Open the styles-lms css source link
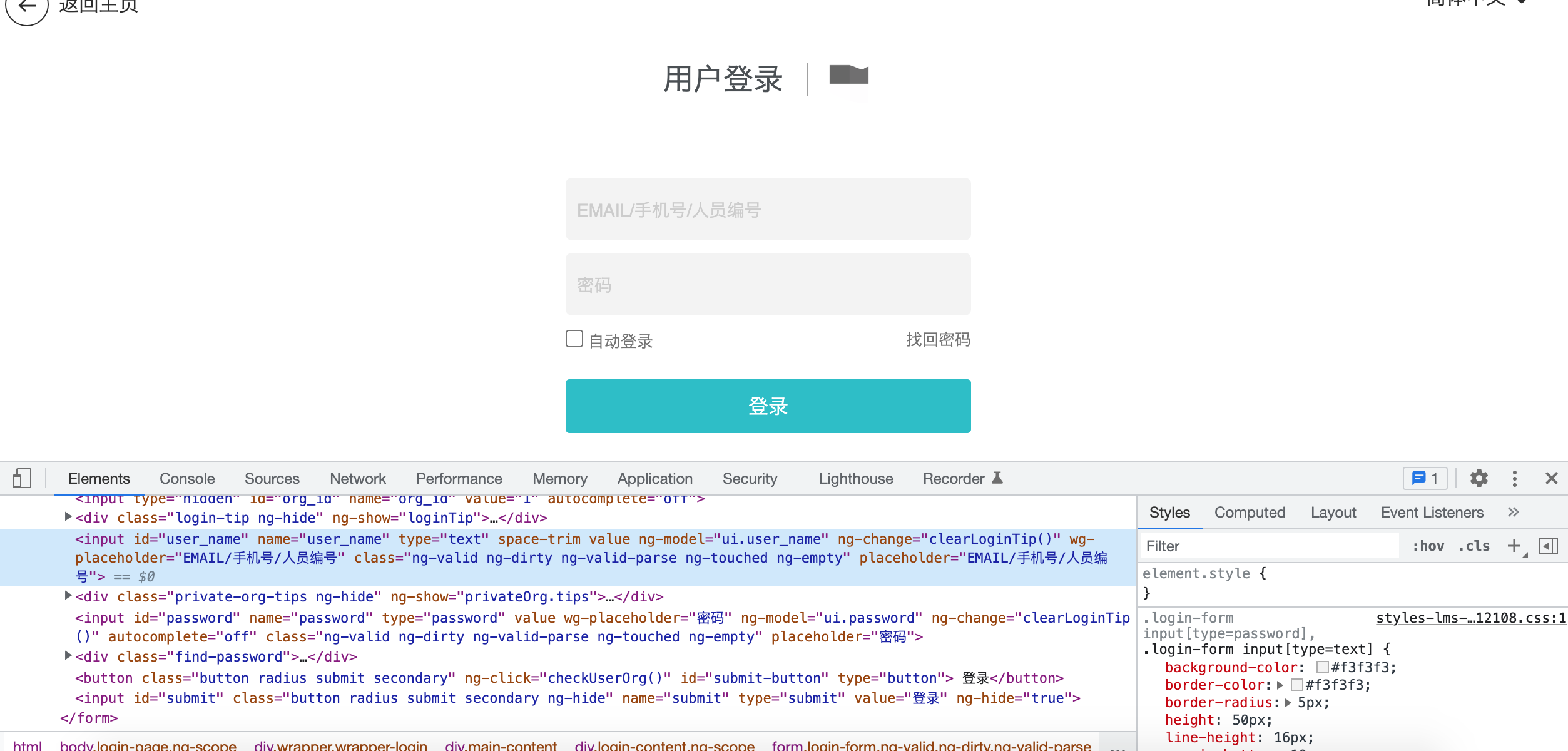 (1471, 618)
